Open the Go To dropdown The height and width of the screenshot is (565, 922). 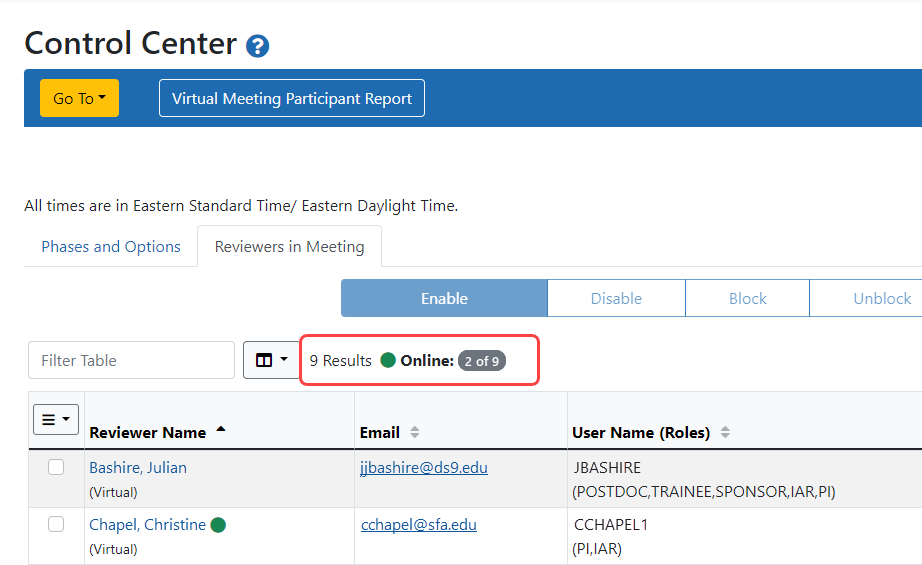79,98
